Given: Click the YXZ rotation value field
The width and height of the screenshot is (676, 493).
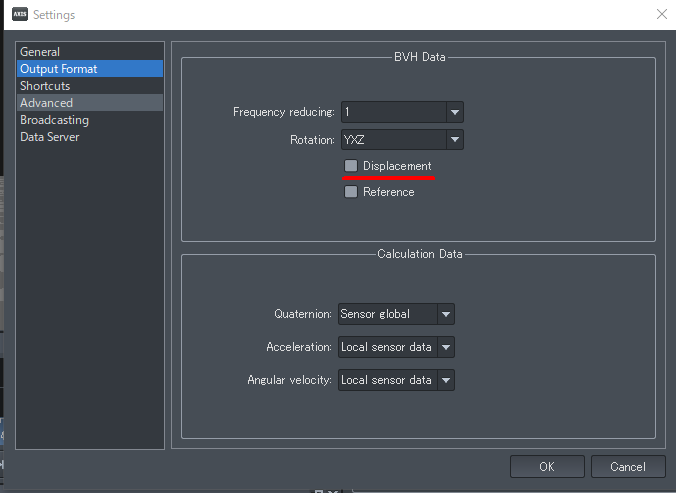Looking at the screenshot, I should [394, 140].
